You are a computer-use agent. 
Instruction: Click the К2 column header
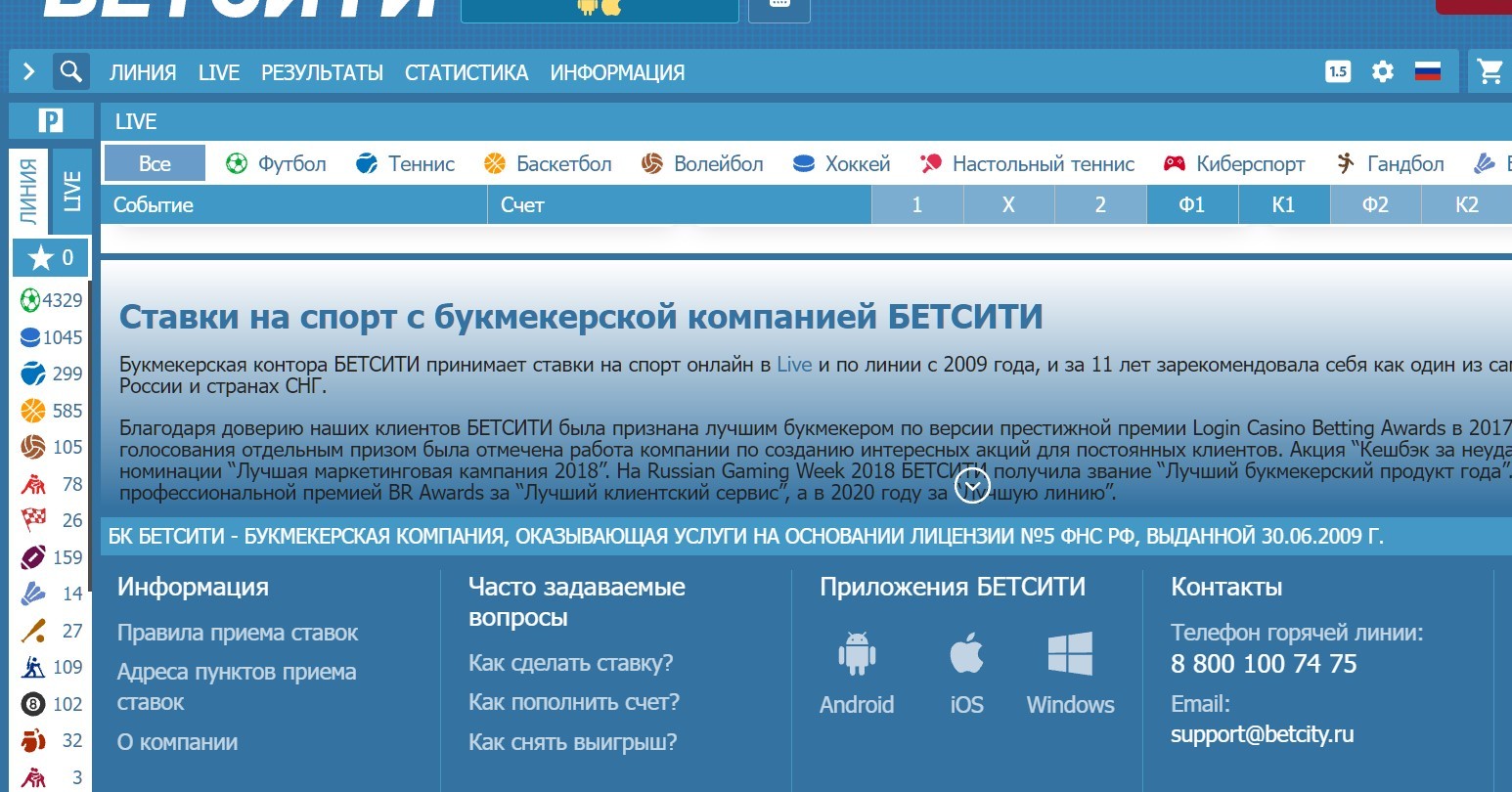click(x=1467, y=205)
